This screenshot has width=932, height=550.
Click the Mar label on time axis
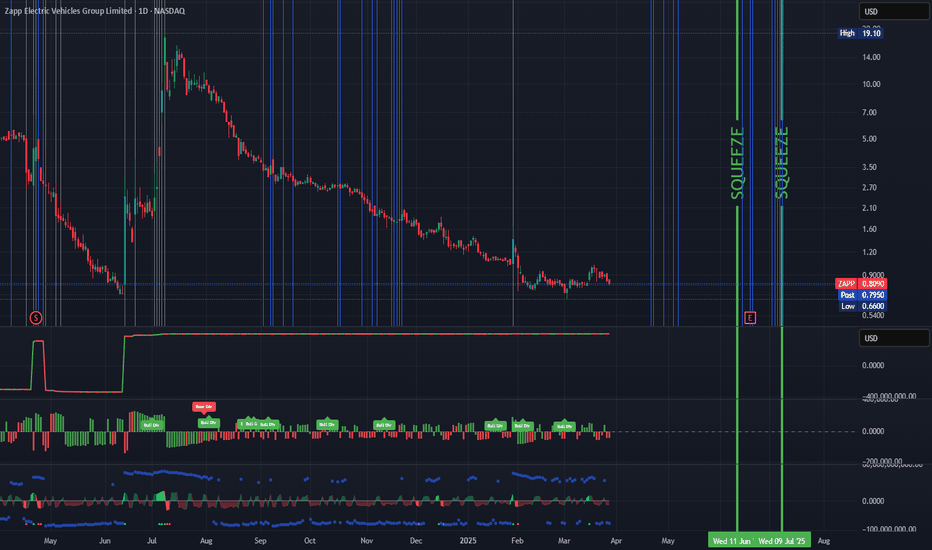(563, 540)
